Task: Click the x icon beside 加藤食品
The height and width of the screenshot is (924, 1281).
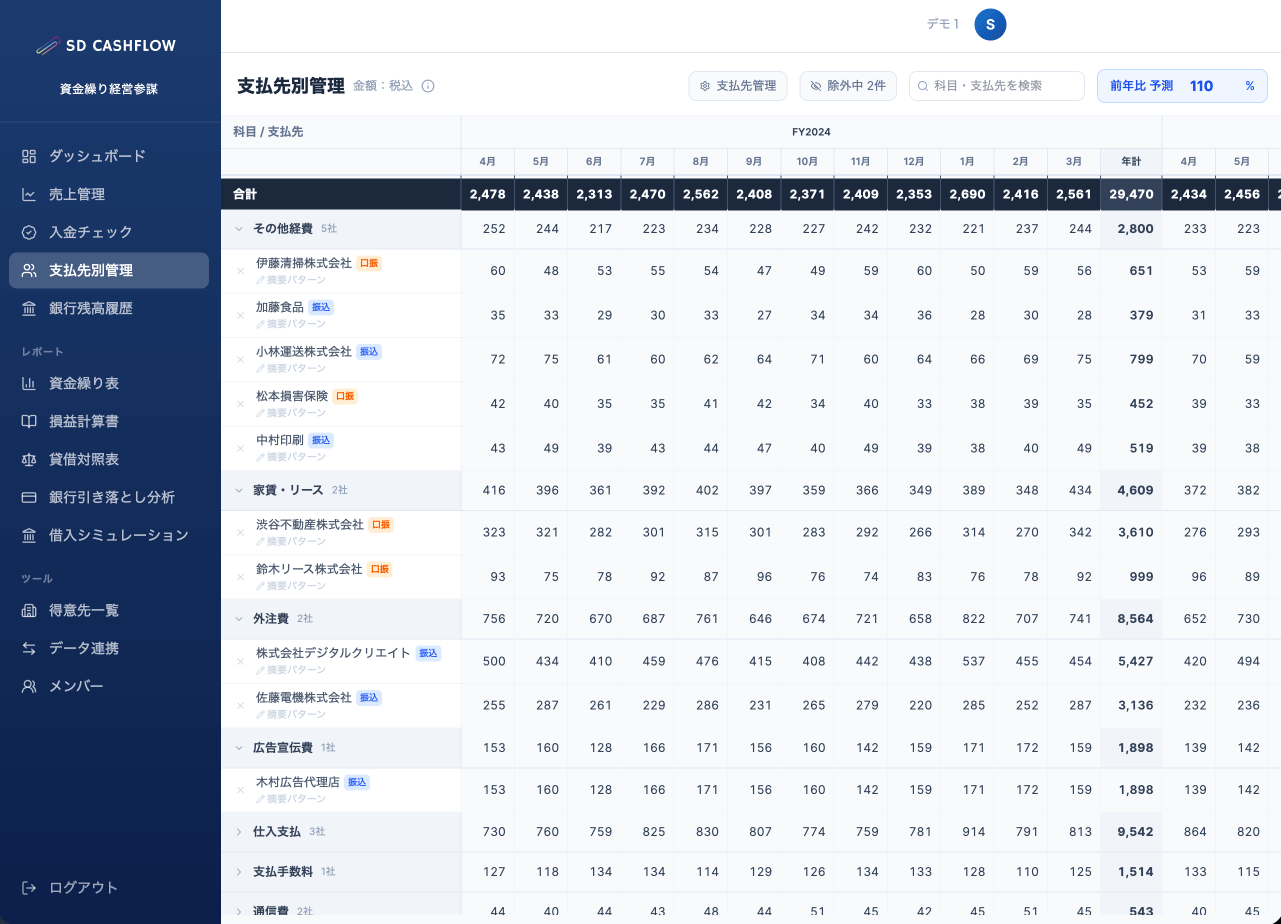Action: [x=240, y=315]
